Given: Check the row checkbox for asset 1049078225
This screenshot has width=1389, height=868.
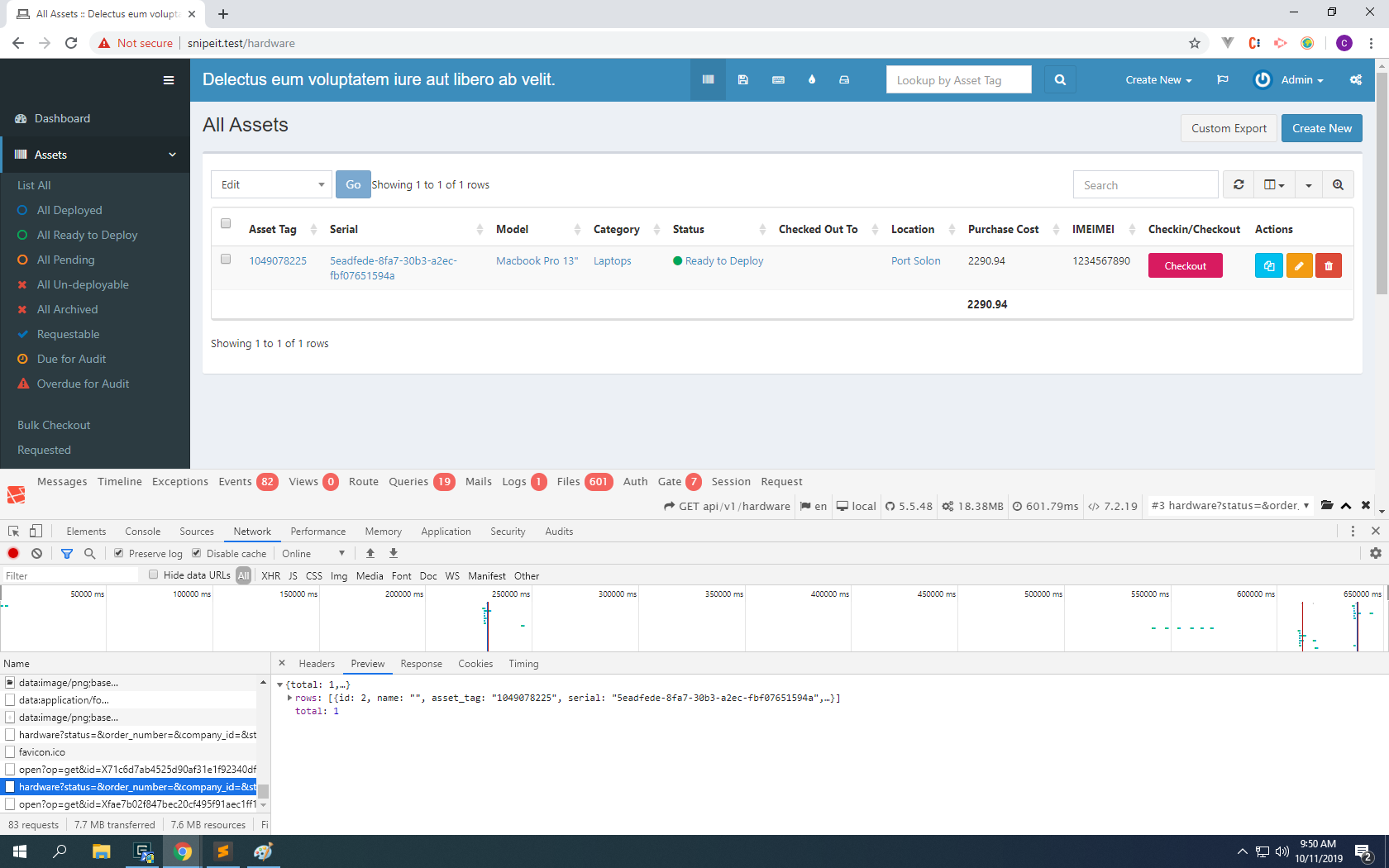Looking at the screenshot, I should tap(226, 259).
